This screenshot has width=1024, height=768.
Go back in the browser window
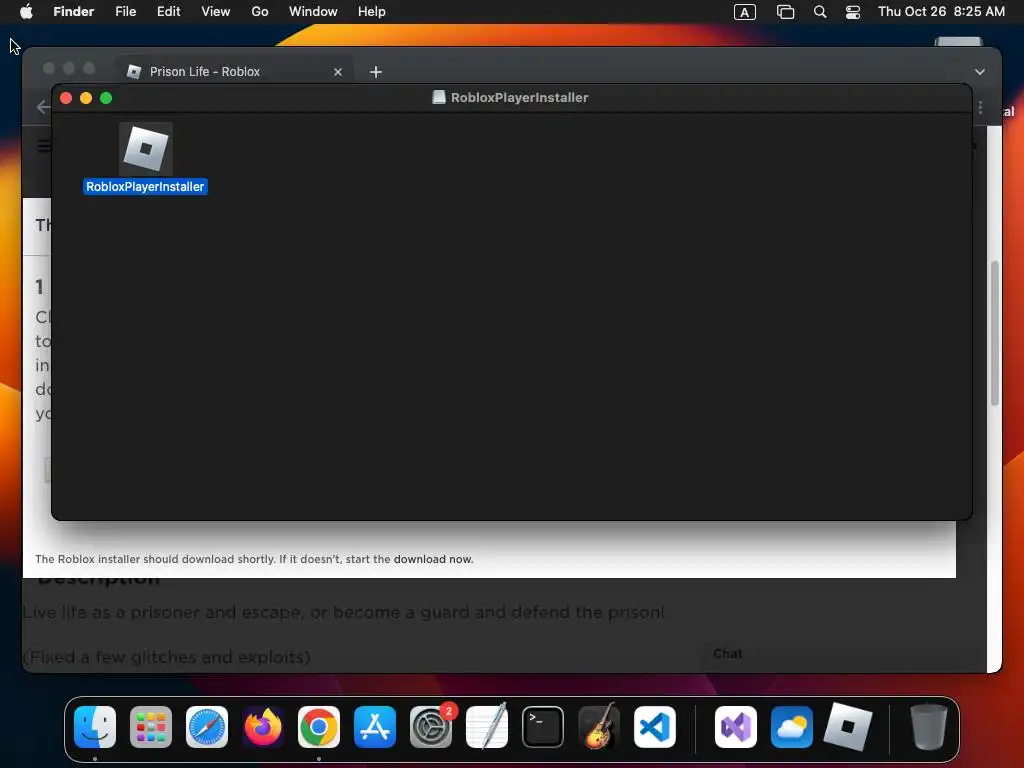(x=43, y=106)
